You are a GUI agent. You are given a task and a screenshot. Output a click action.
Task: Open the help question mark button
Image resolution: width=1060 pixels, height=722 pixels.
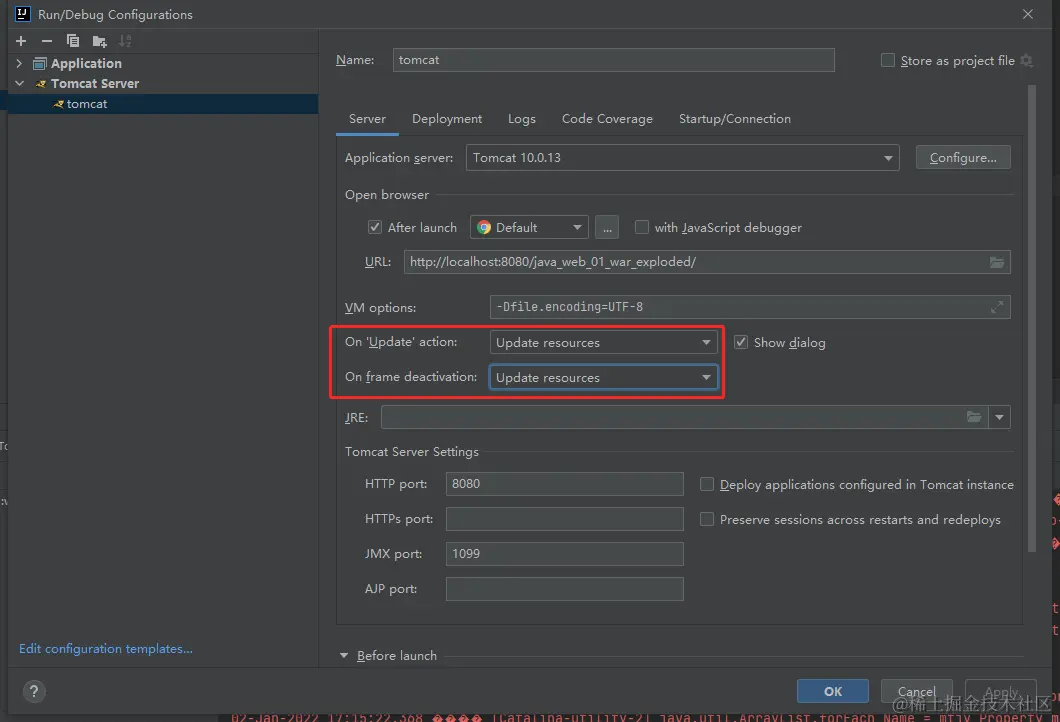(x=34, y=691)
